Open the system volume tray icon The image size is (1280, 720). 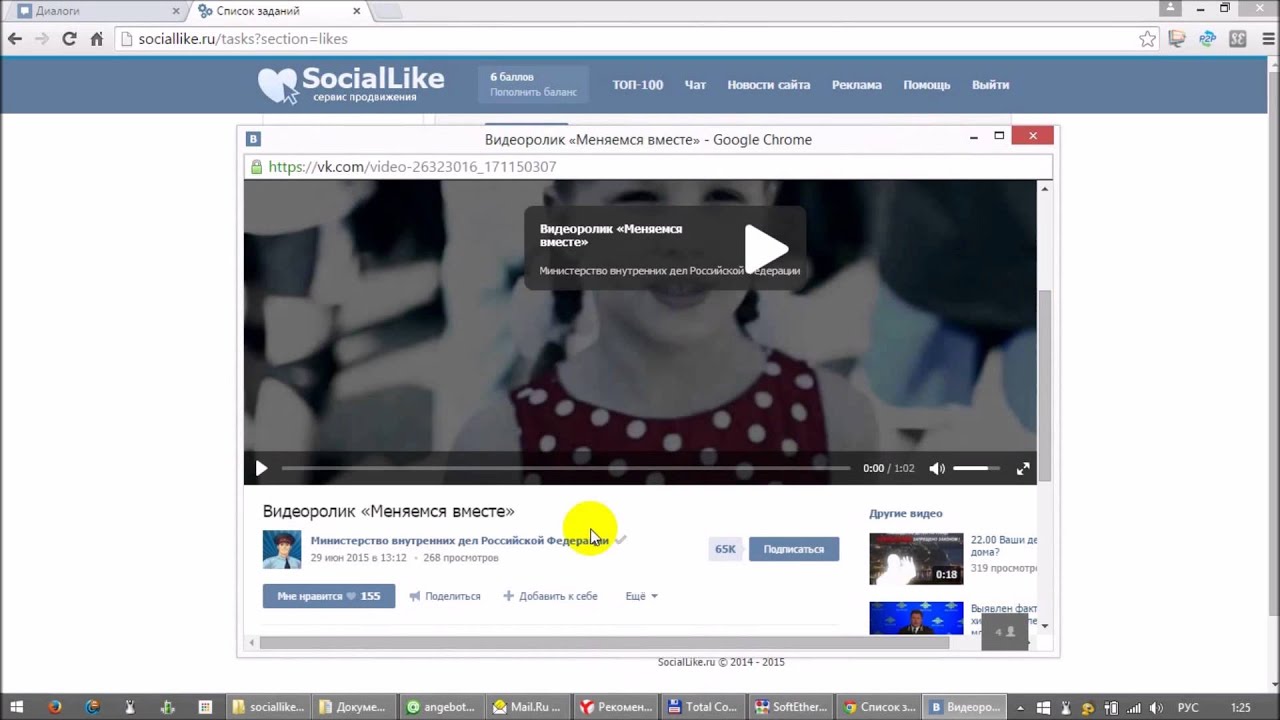(1156, 707)
